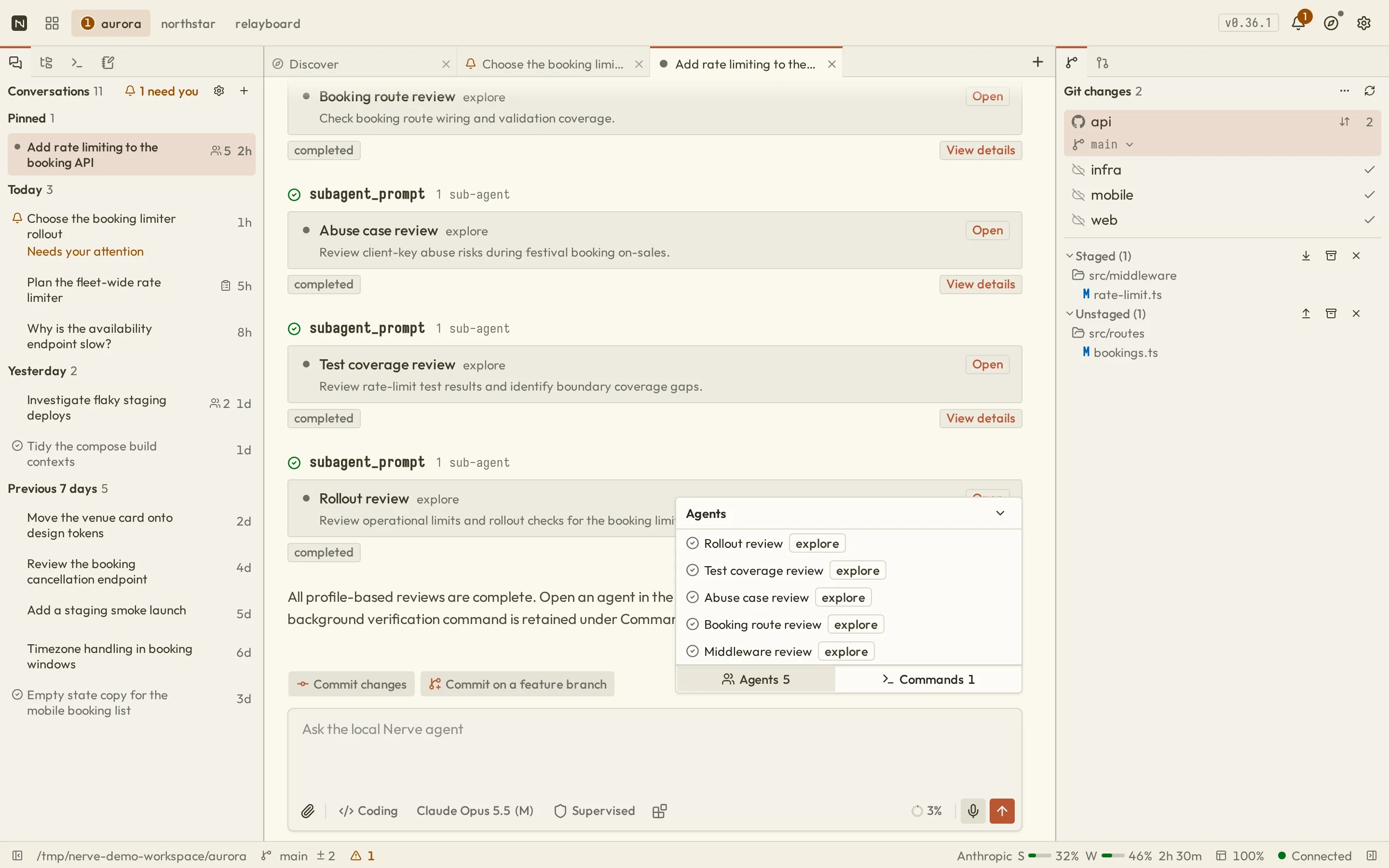This screenshot has height=868, width=1389.
Task: Add a new tab with plus icon
Action: pos(1038,62)
